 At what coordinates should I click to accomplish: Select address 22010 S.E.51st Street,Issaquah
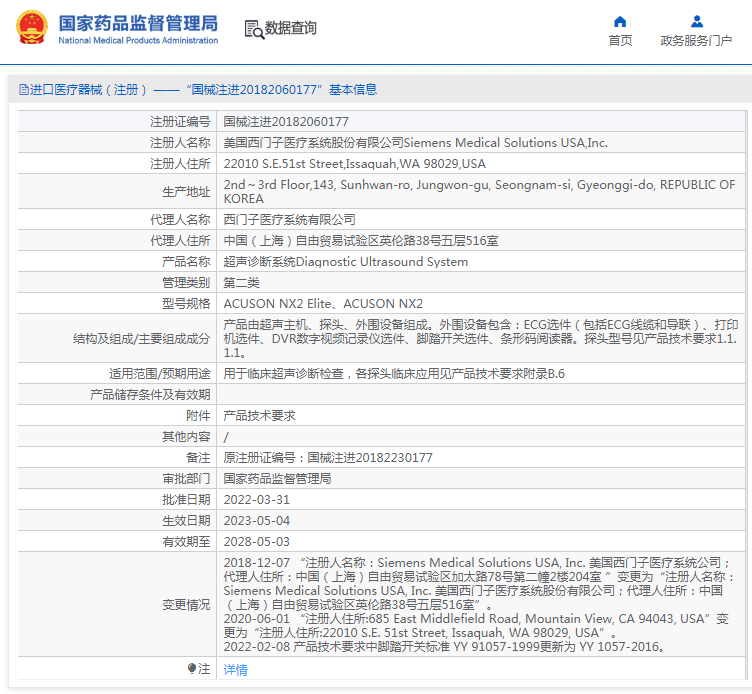(x=354, y=164)
